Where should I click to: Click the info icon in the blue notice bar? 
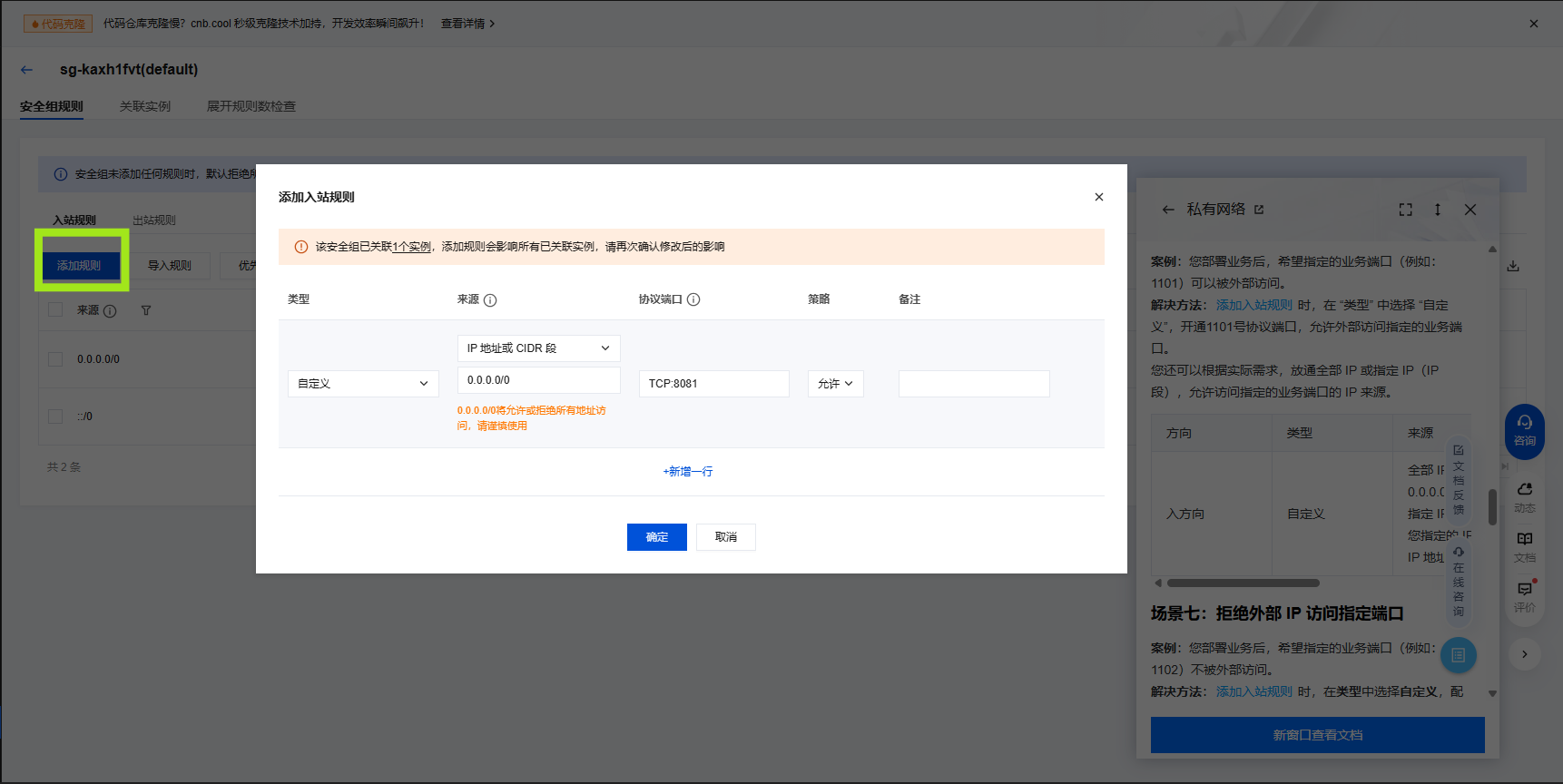[x=61, y=174]
